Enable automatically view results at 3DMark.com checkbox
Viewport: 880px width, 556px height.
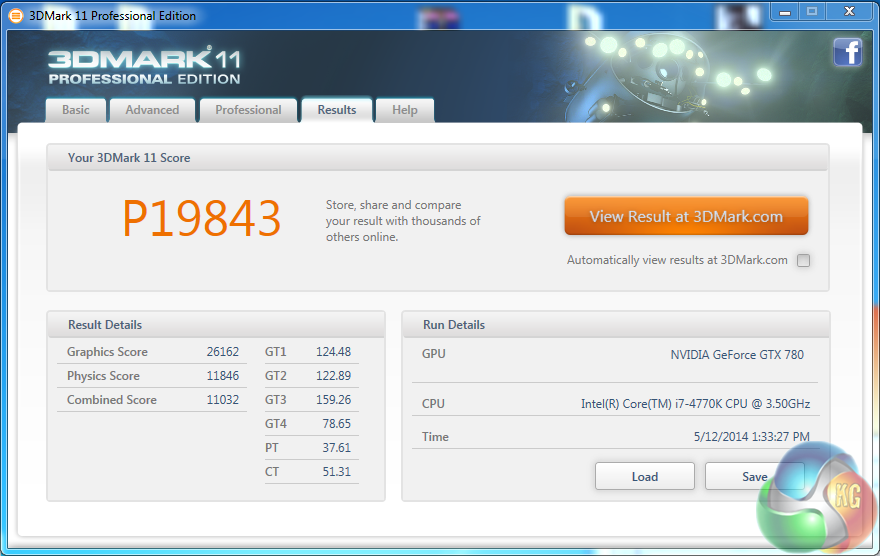click(x=803, y=261)
